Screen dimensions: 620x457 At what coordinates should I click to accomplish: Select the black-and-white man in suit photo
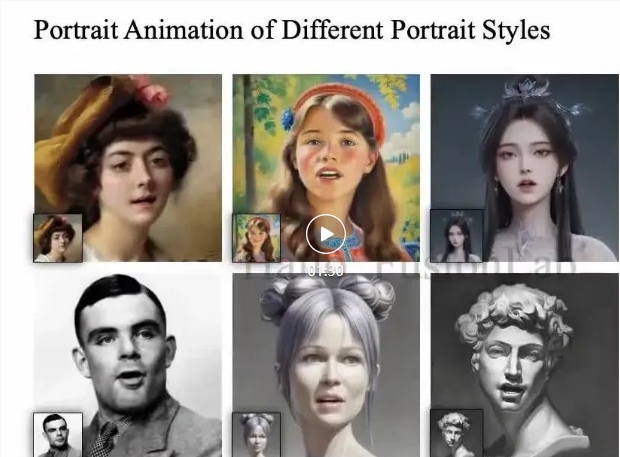128,365
